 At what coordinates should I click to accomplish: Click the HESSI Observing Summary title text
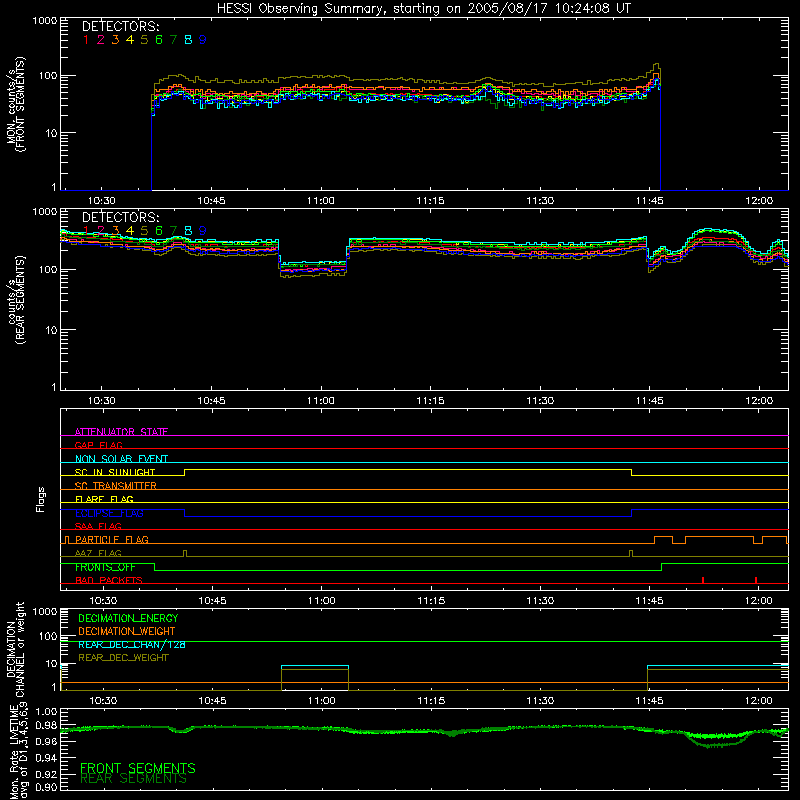[423, 9]
